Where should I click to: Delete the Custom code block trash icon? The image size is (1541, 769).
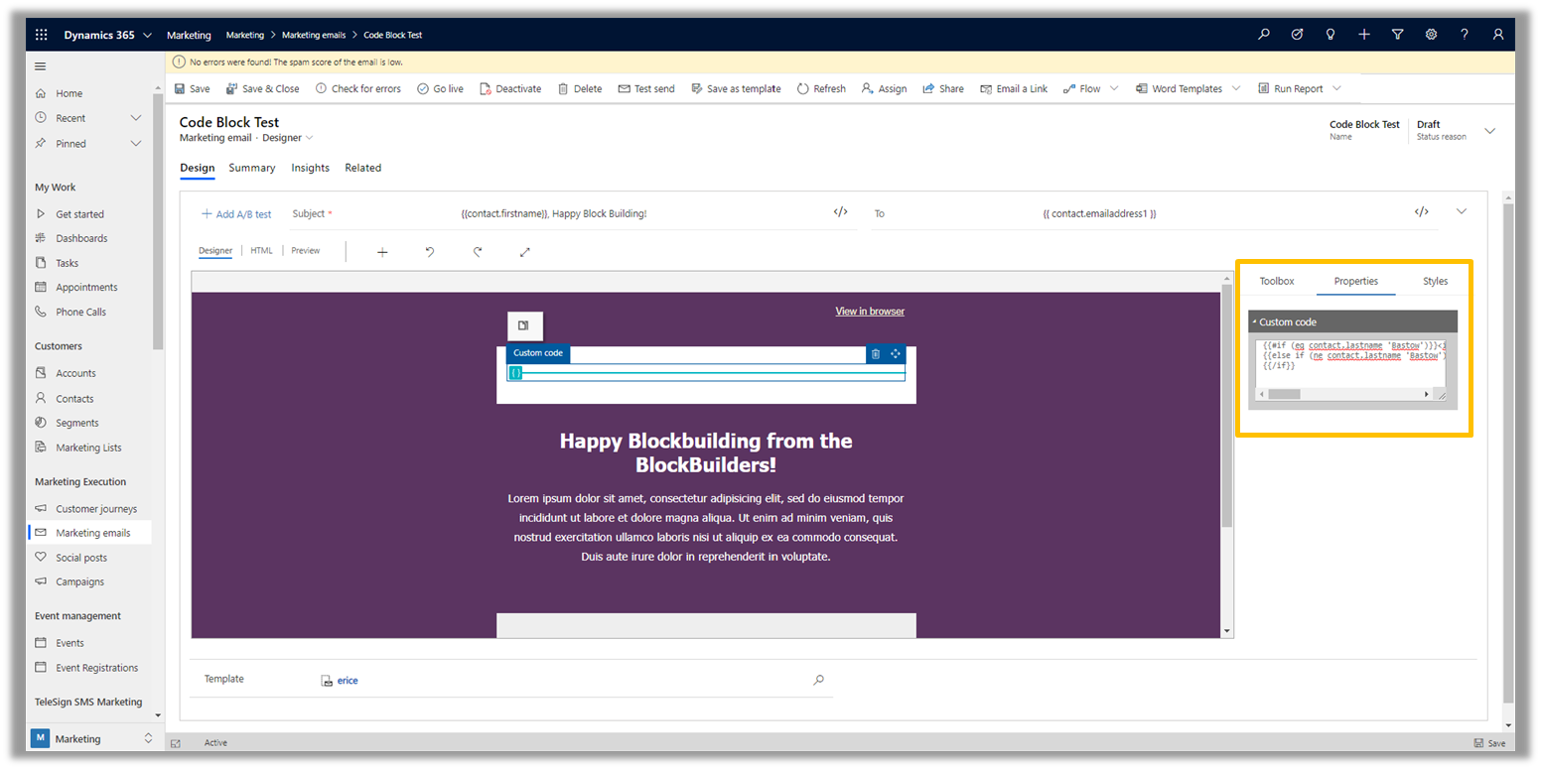click(x=875, y=354)
